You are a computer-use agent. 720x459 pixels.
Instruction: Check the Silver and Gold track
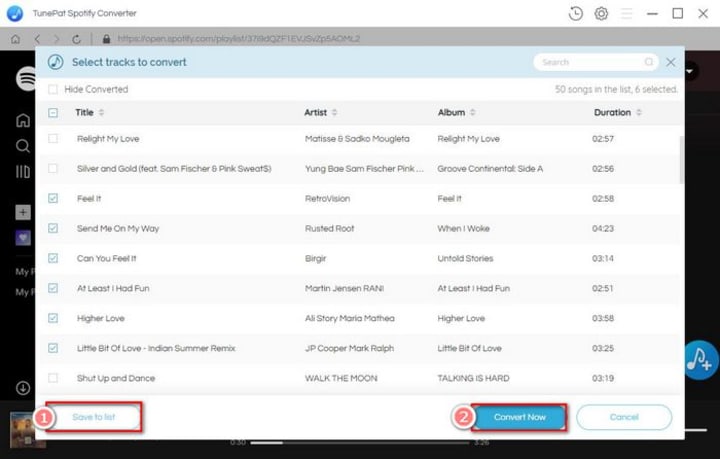point(53,168)
